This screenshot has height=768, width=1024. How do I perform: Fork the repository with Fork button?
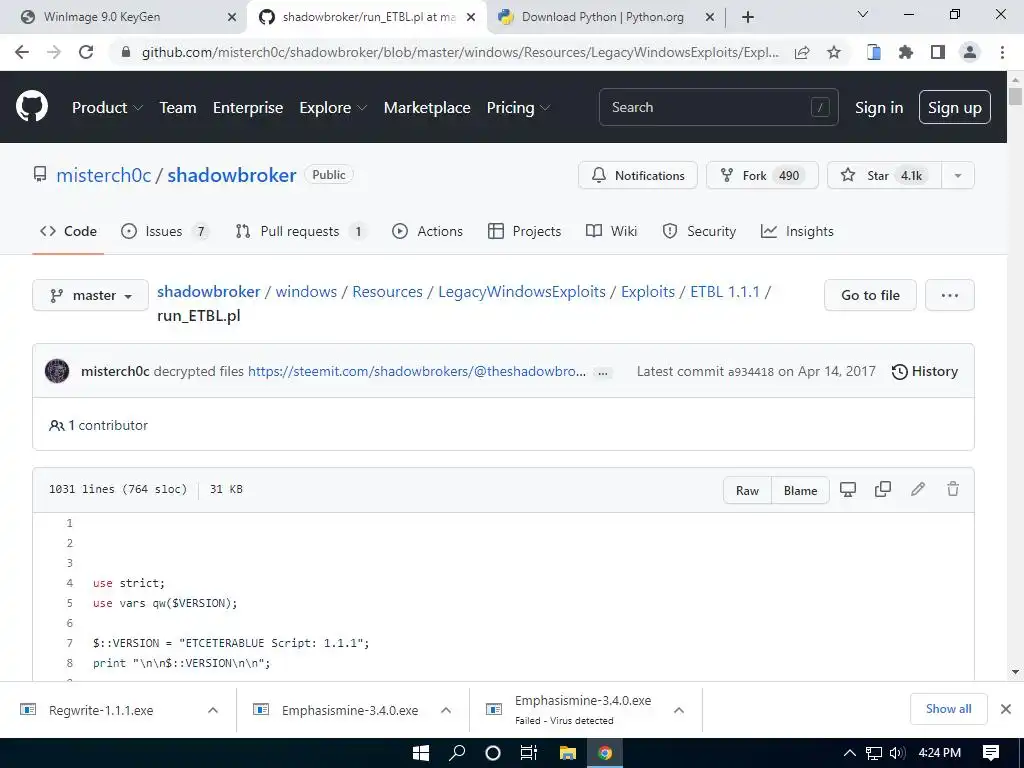[762, 175]
